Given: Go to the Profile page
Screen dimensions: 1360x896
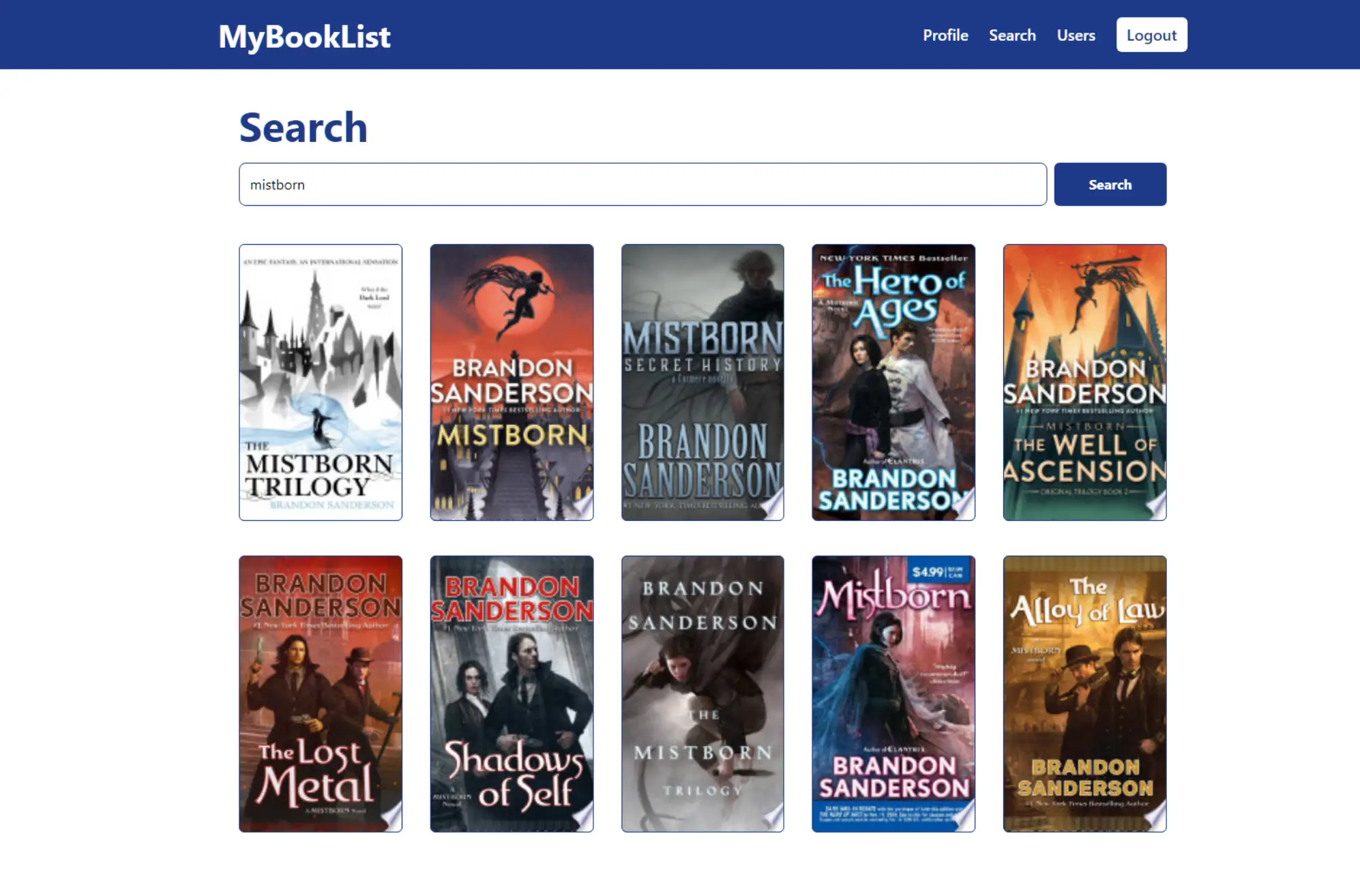Looking at the screenshot, I should click(945, 35).
